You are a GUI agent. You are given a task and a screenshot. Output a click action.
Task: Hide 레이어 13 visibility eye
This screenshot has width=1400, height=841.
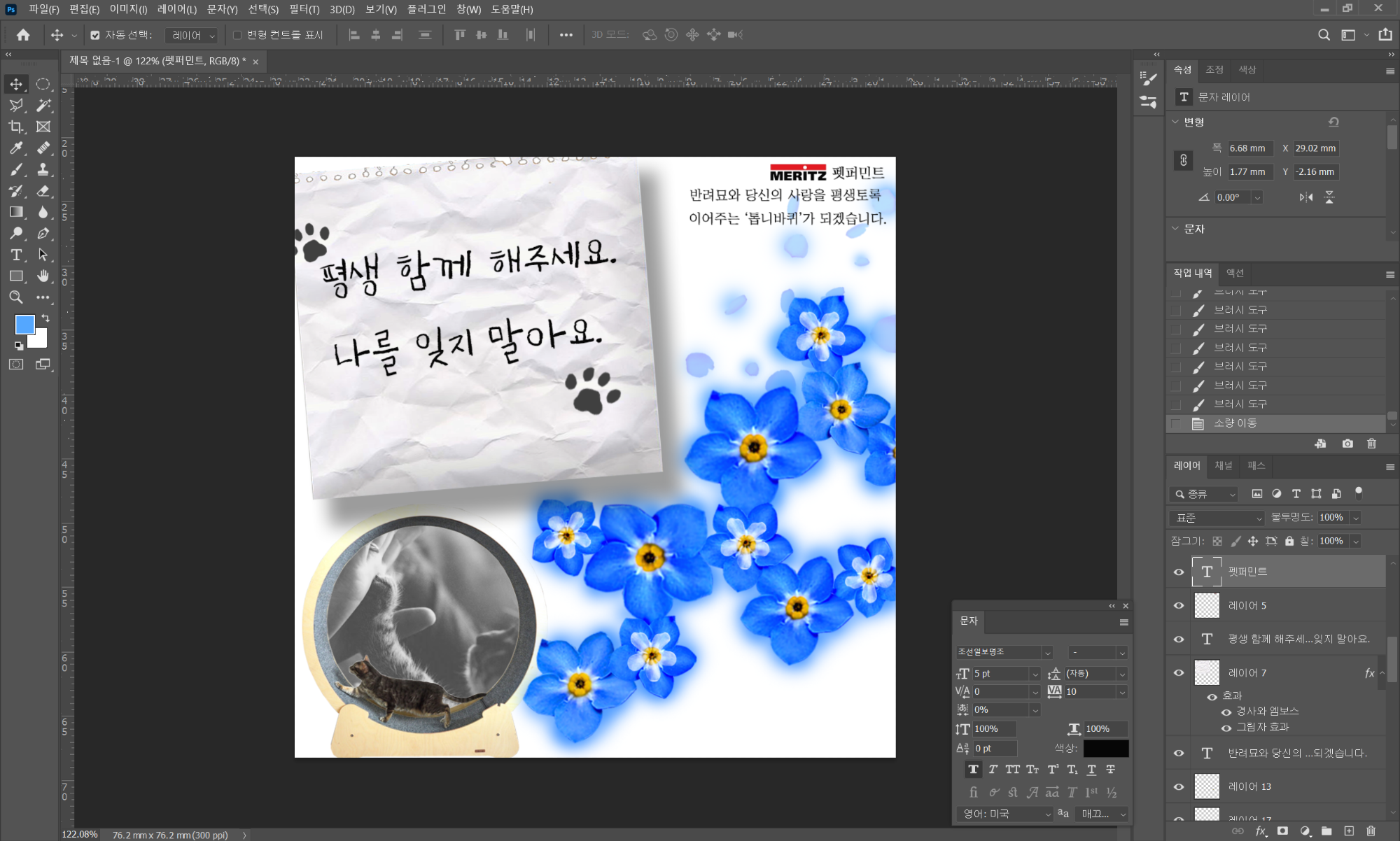[1179, 786]
